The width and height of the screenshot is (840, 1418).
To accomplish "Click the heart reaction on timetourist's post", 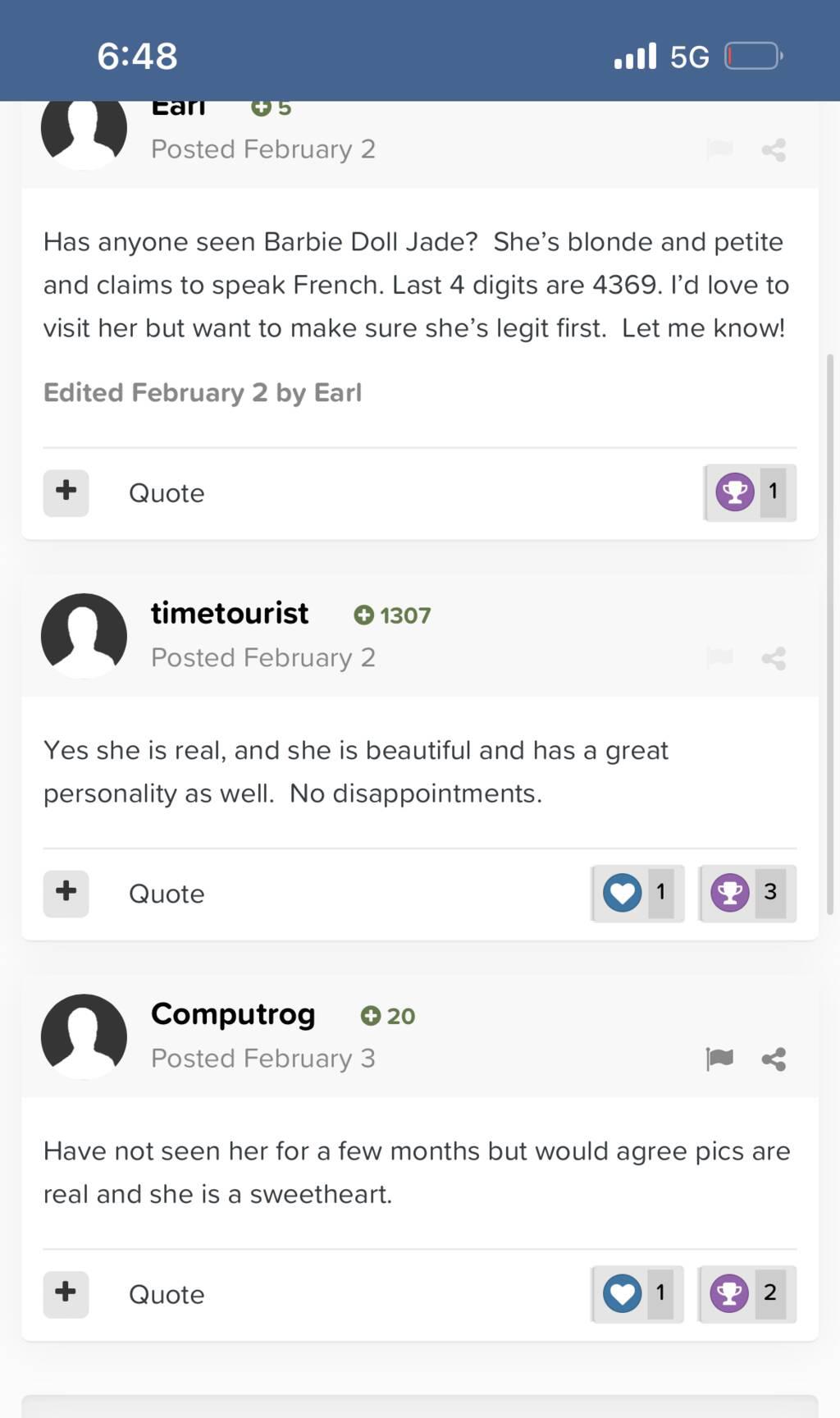I will point(623,893).
